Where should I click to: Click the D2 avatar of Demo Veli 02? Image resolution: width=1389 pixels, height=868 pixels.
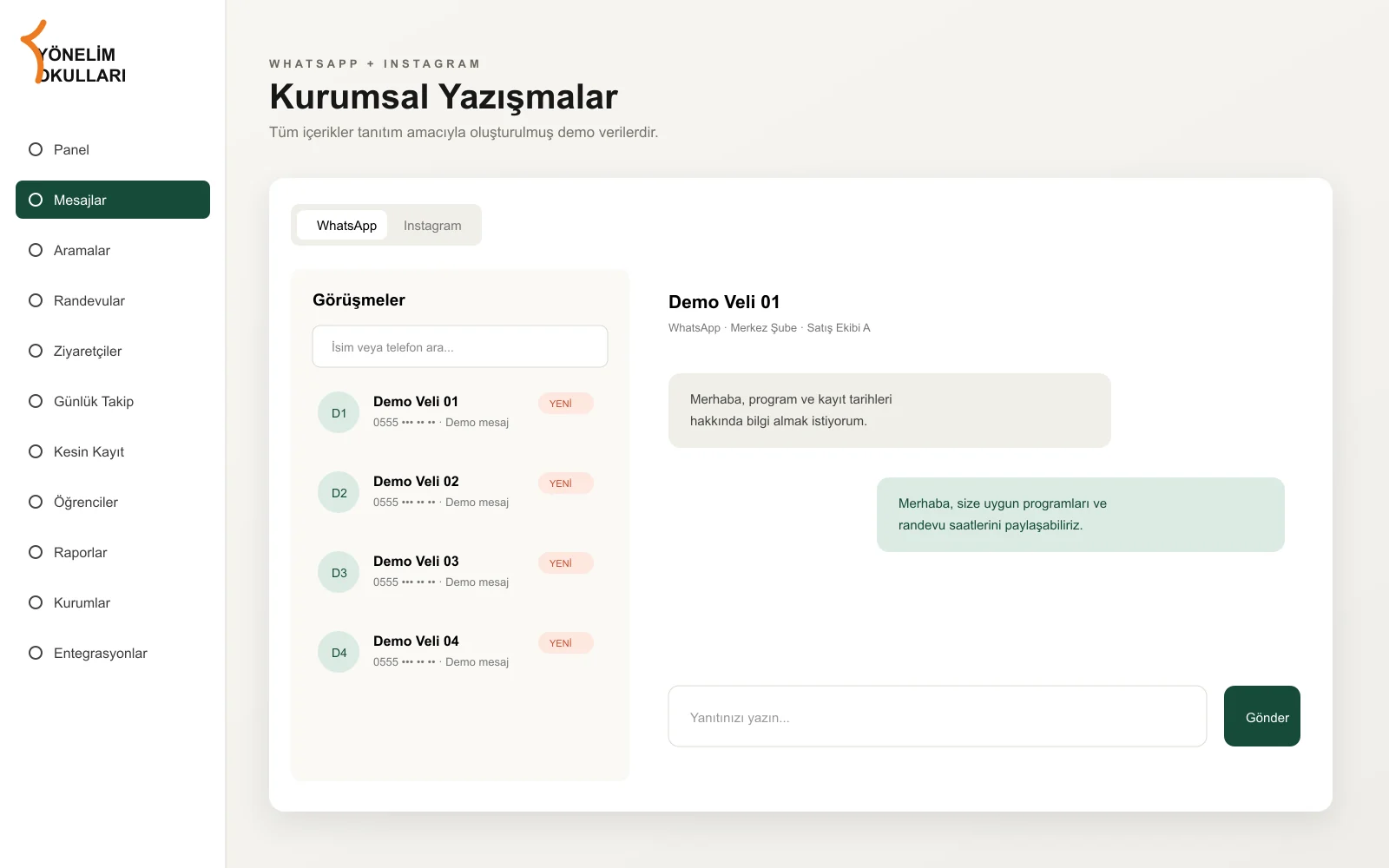(339, 492)
